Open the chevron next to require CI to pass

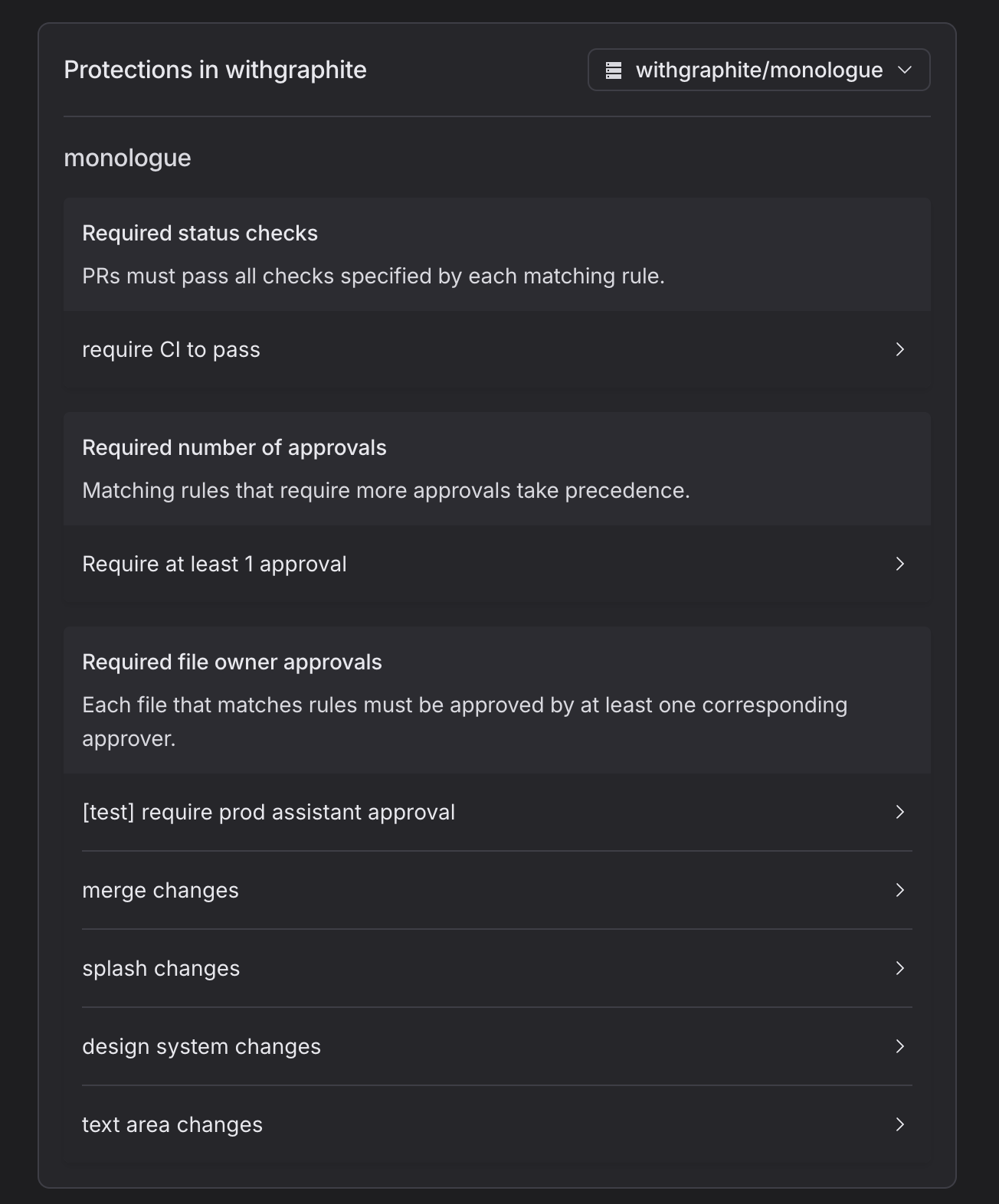[900, 349]
